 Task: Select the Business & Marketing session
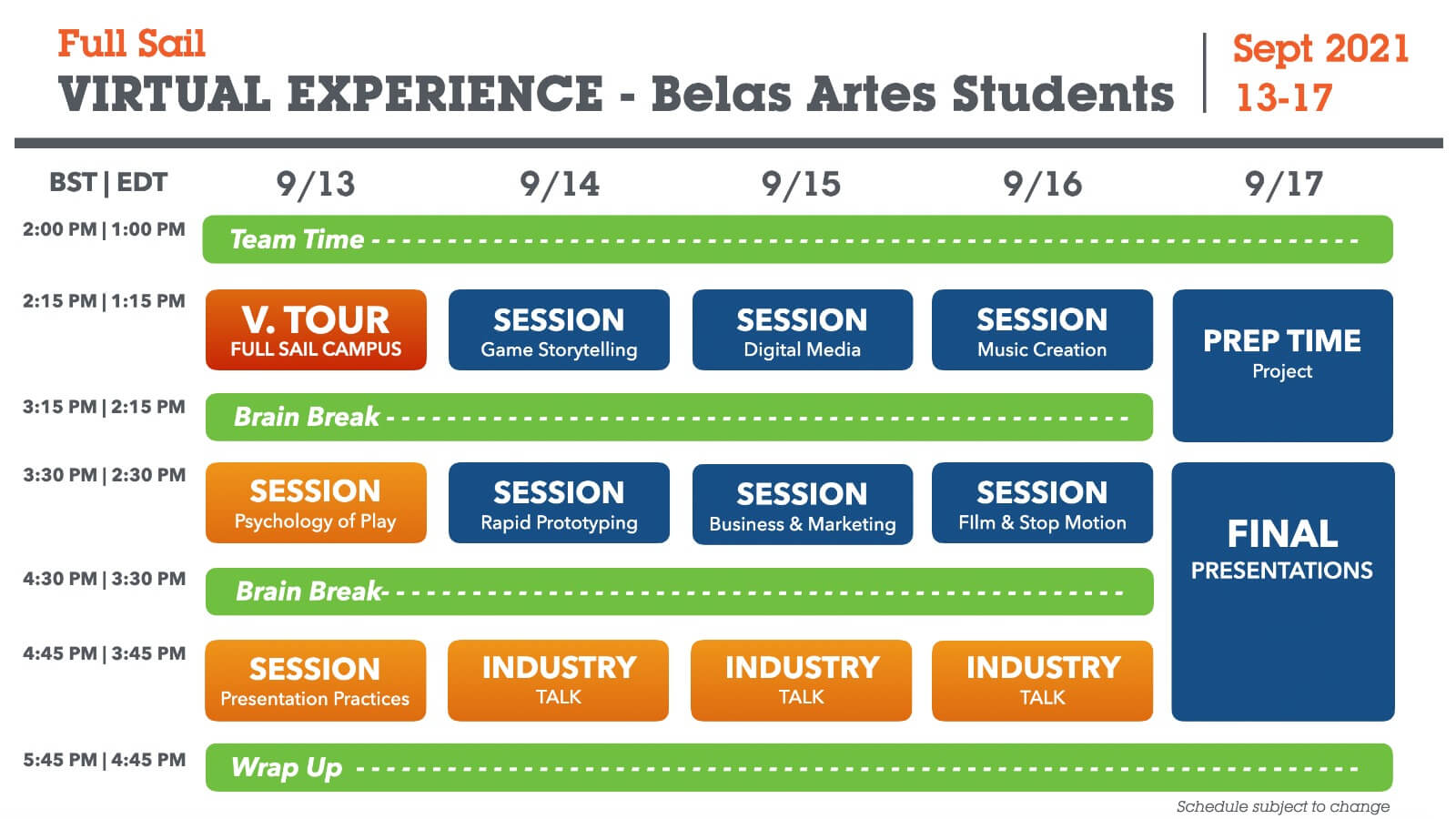click(x=802, y=504)
